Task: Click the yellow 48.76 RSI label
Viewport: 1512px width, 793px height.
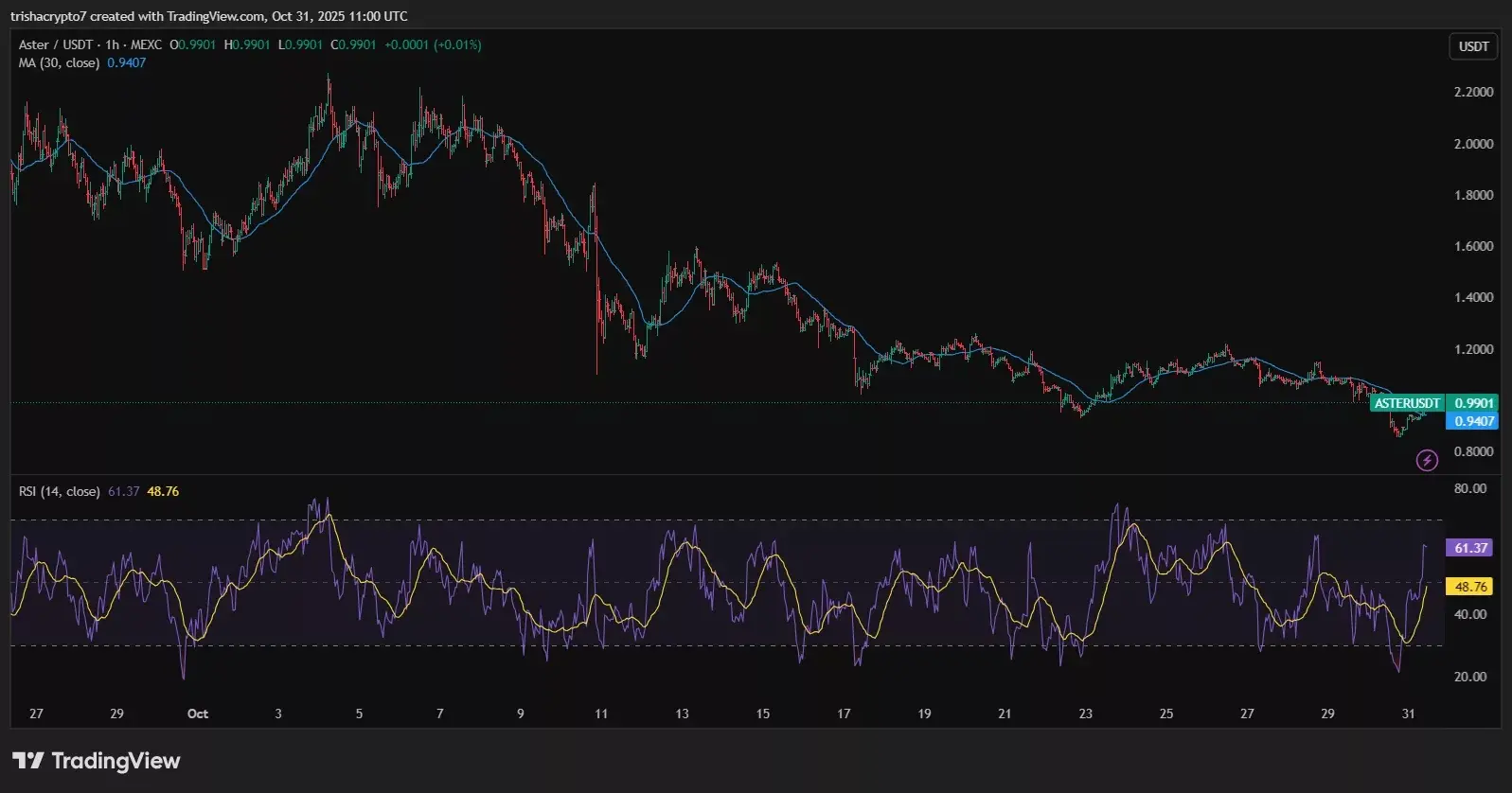Action: 1470,587
